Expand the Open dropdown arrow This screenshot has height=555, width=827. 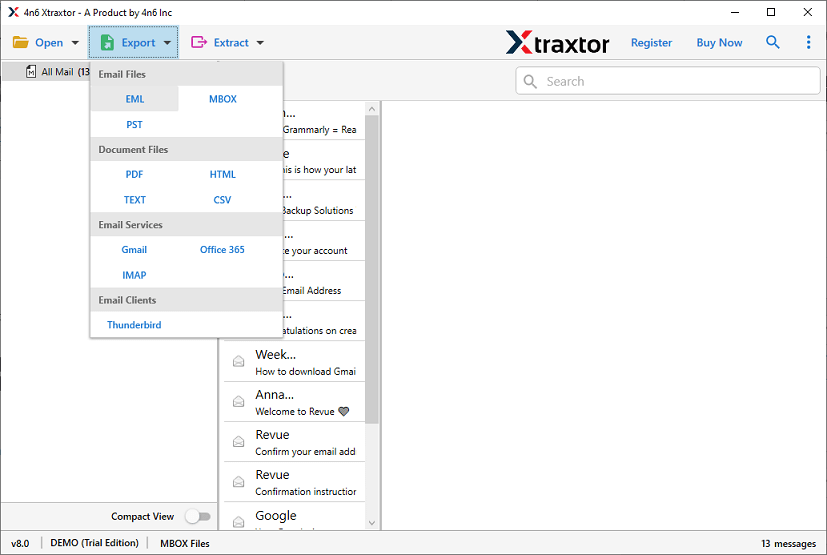click(75, 43)
